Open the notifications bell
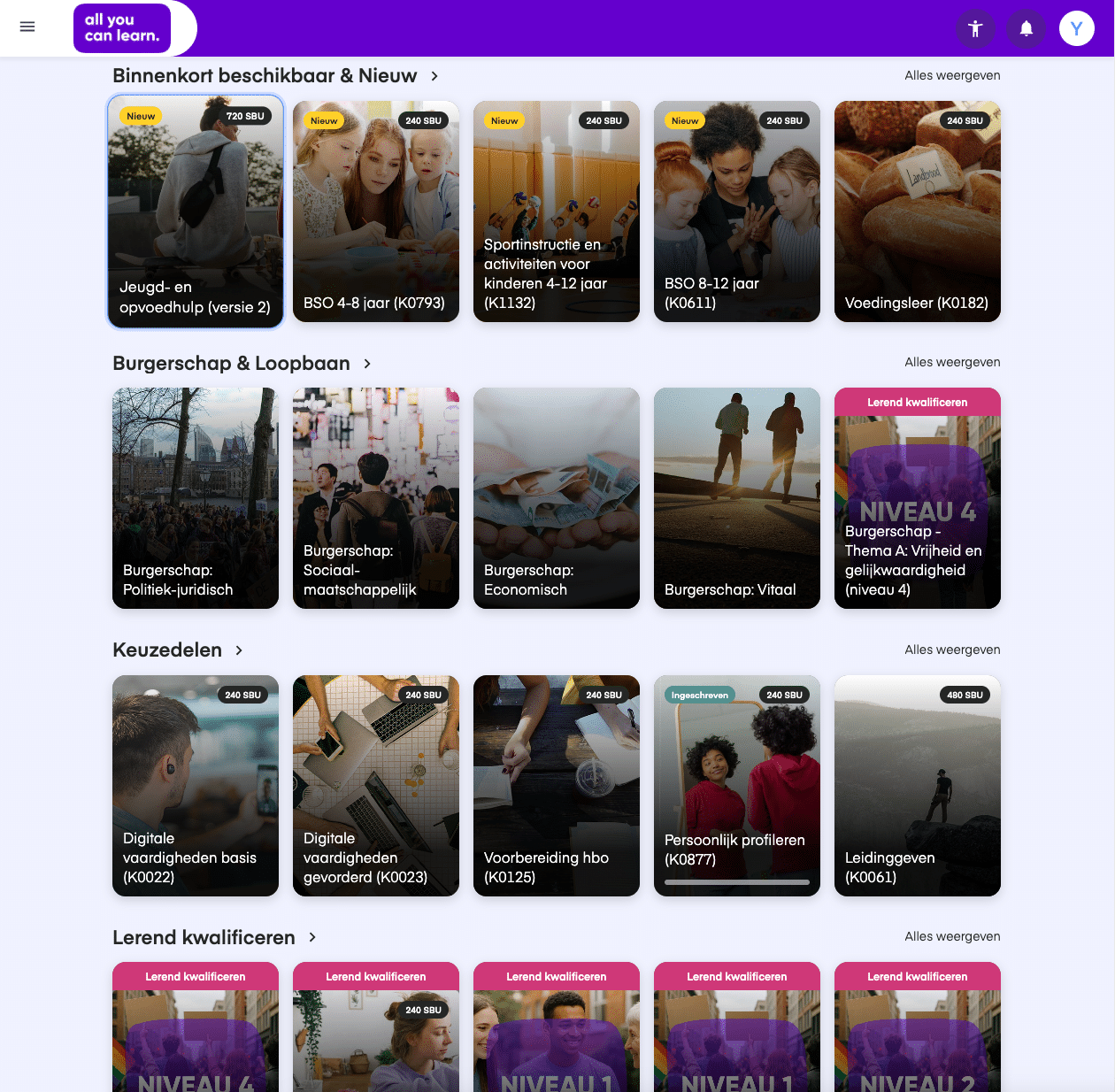1115x1092 pixels. (x=1027, y=28)
